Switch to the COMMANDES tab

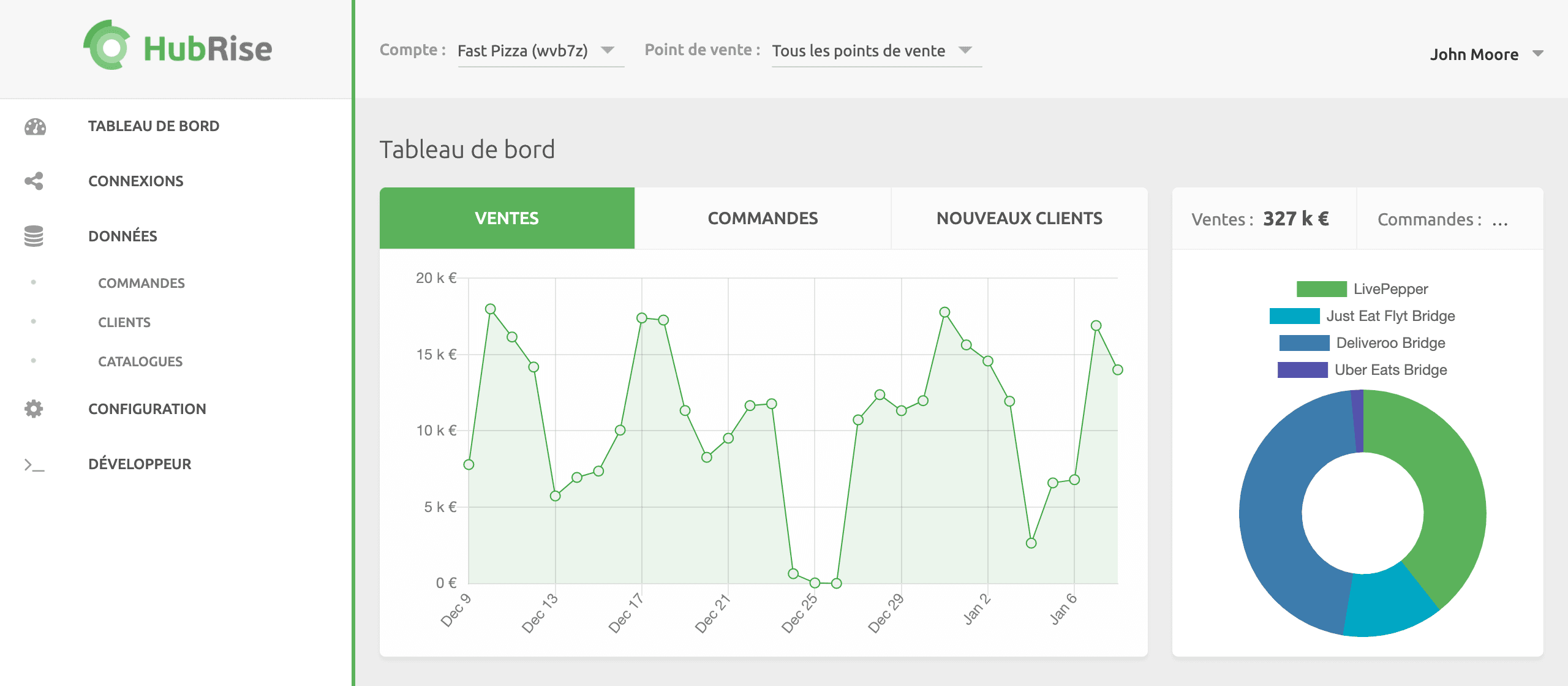[763, 218]
